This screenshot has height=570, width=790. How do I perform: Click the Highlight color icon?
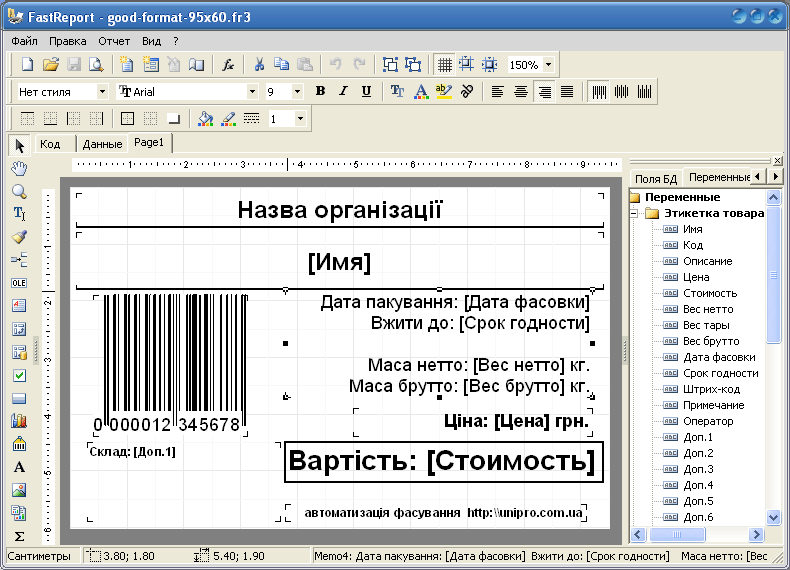[x=444, y=92]
